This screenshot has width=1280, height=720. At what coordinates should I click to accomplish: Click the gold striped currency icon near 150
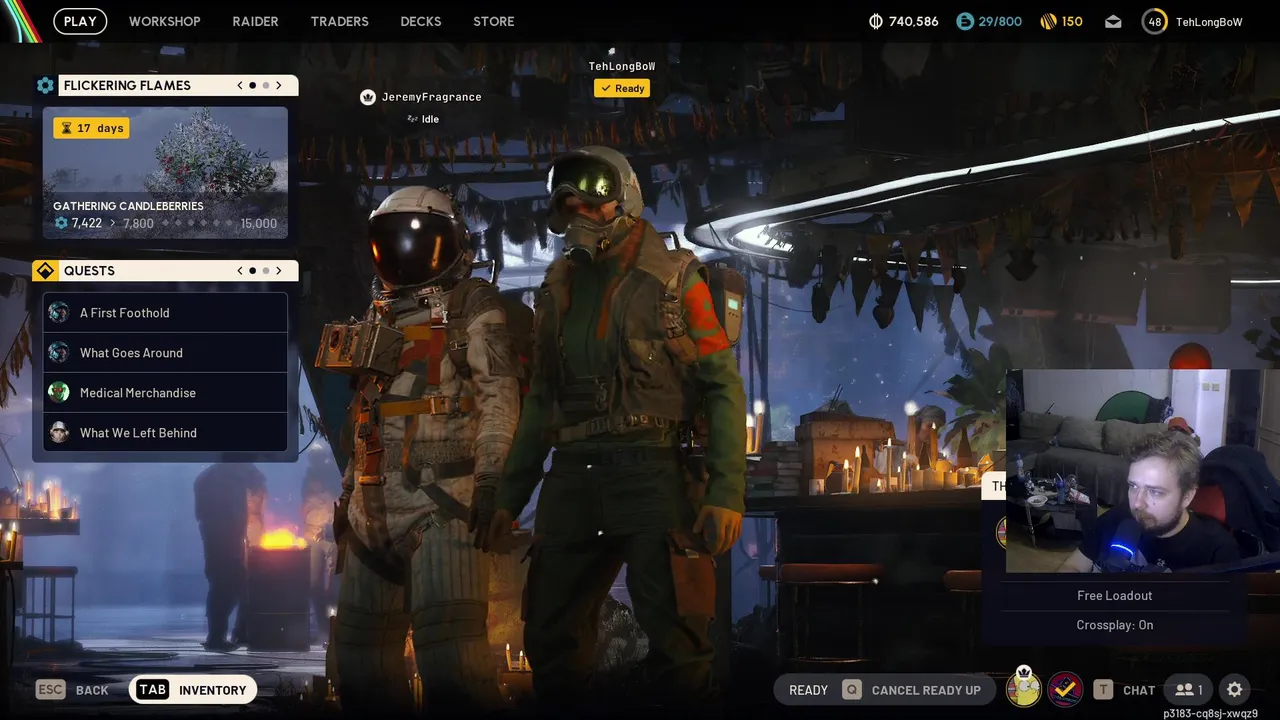(x=1048, y=21)
